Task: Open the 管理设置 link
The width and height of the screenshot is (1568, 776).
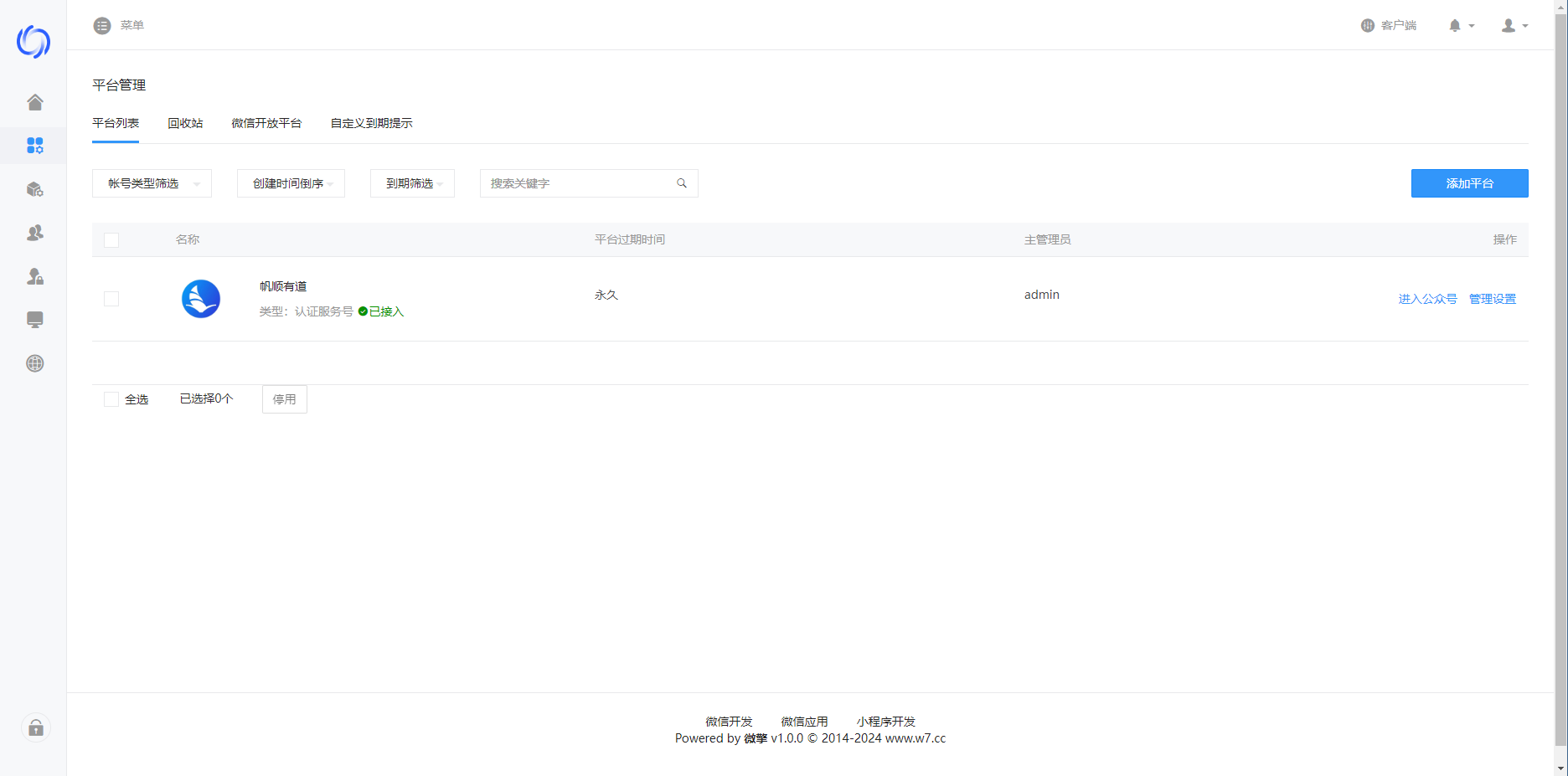Action: tap(1493, 299)
